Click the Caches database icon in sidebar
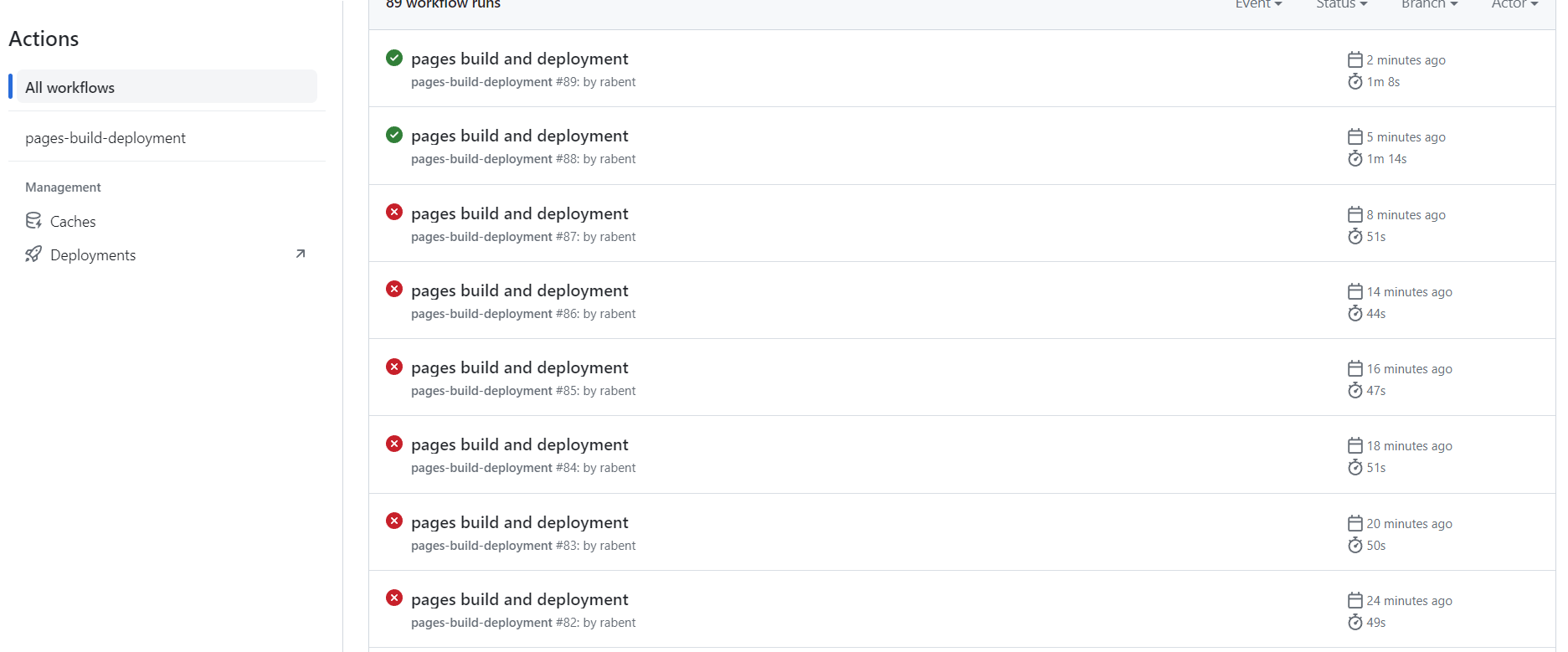This screenshot has height=652, width=1568. pos(33,221)
